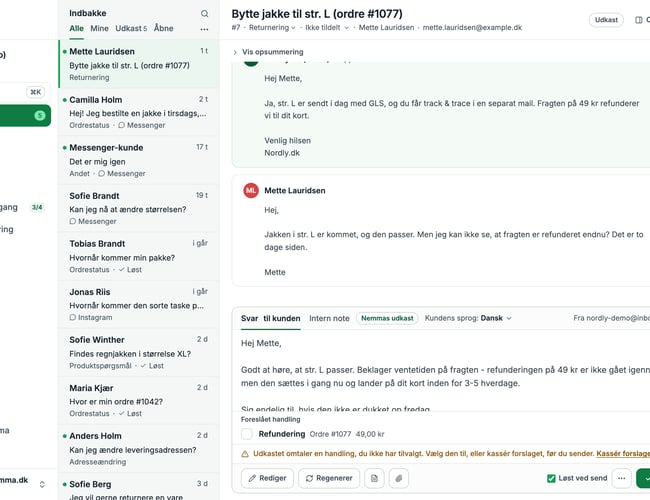Click the Instagram icon on Jonas Riis's row
650x500 pixels.
click(x=73, y=318)
